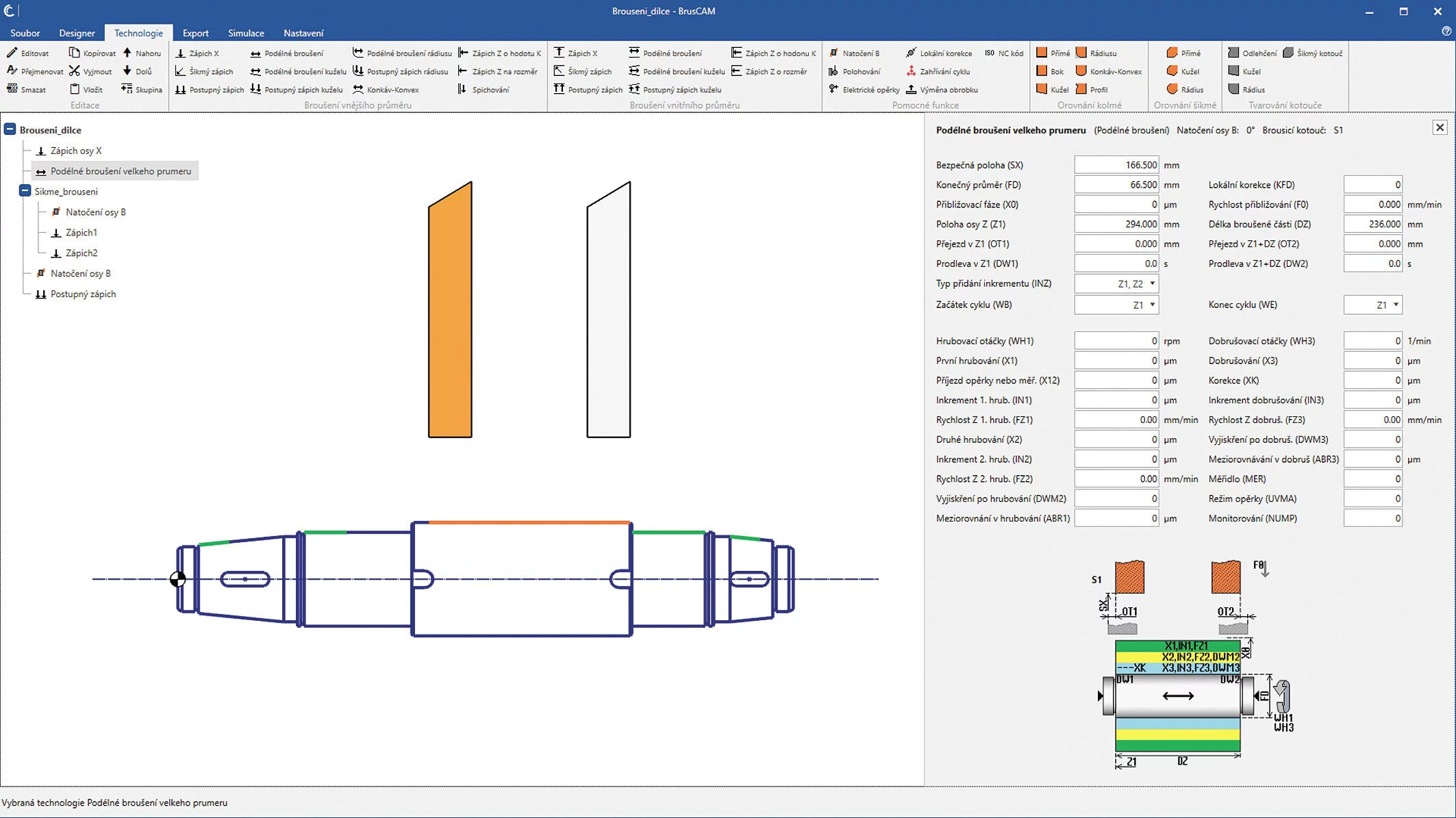The image size is (1456, 818).
Task: Open the Soubor menu
Action: tap(25, 33)
